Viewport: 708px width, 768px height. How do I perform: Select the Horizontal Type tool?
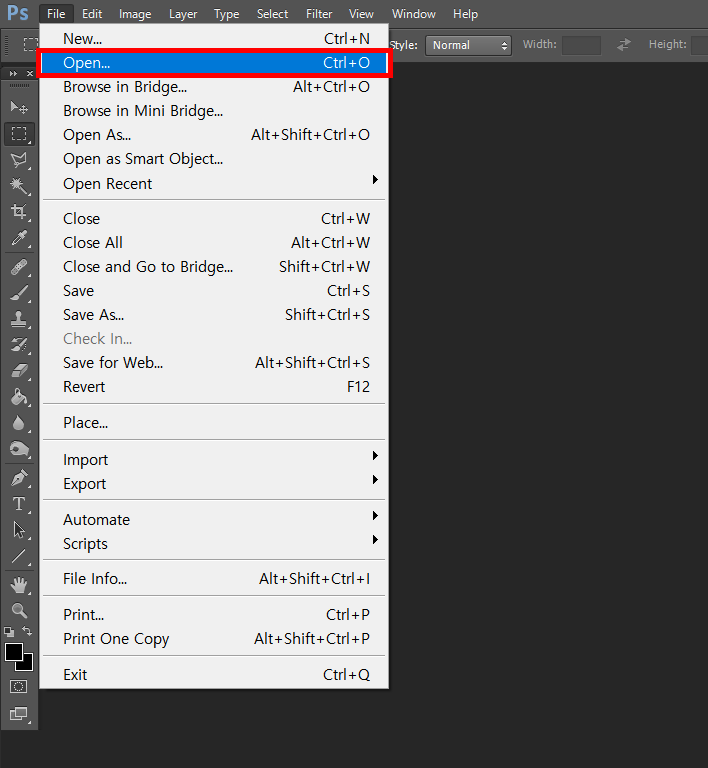(19, 504)
